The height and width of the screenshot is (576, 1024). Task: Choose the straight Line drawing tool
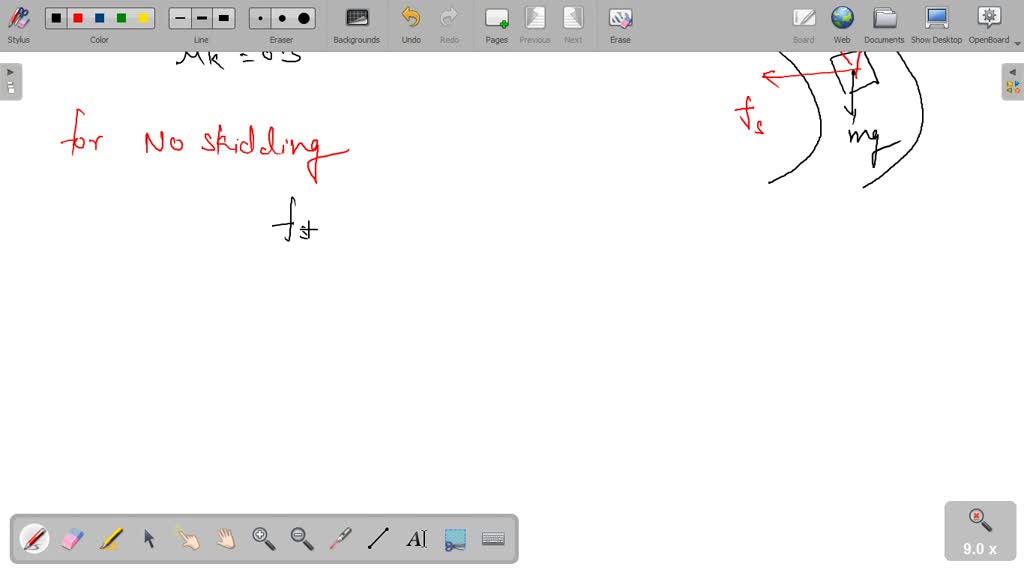tap(378, 539)
